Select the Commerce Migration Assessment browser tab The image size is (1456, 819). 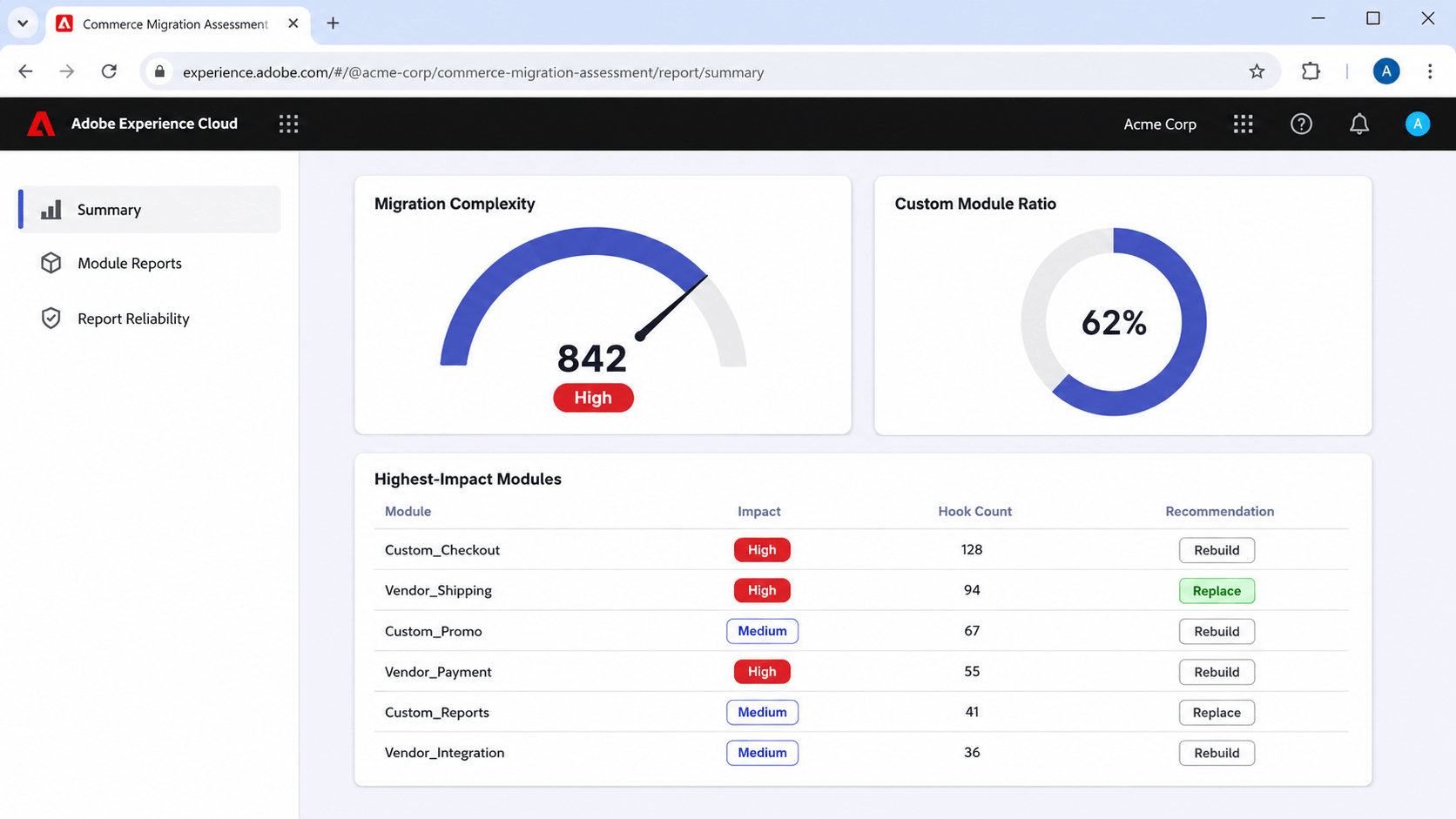click(177, 23)
